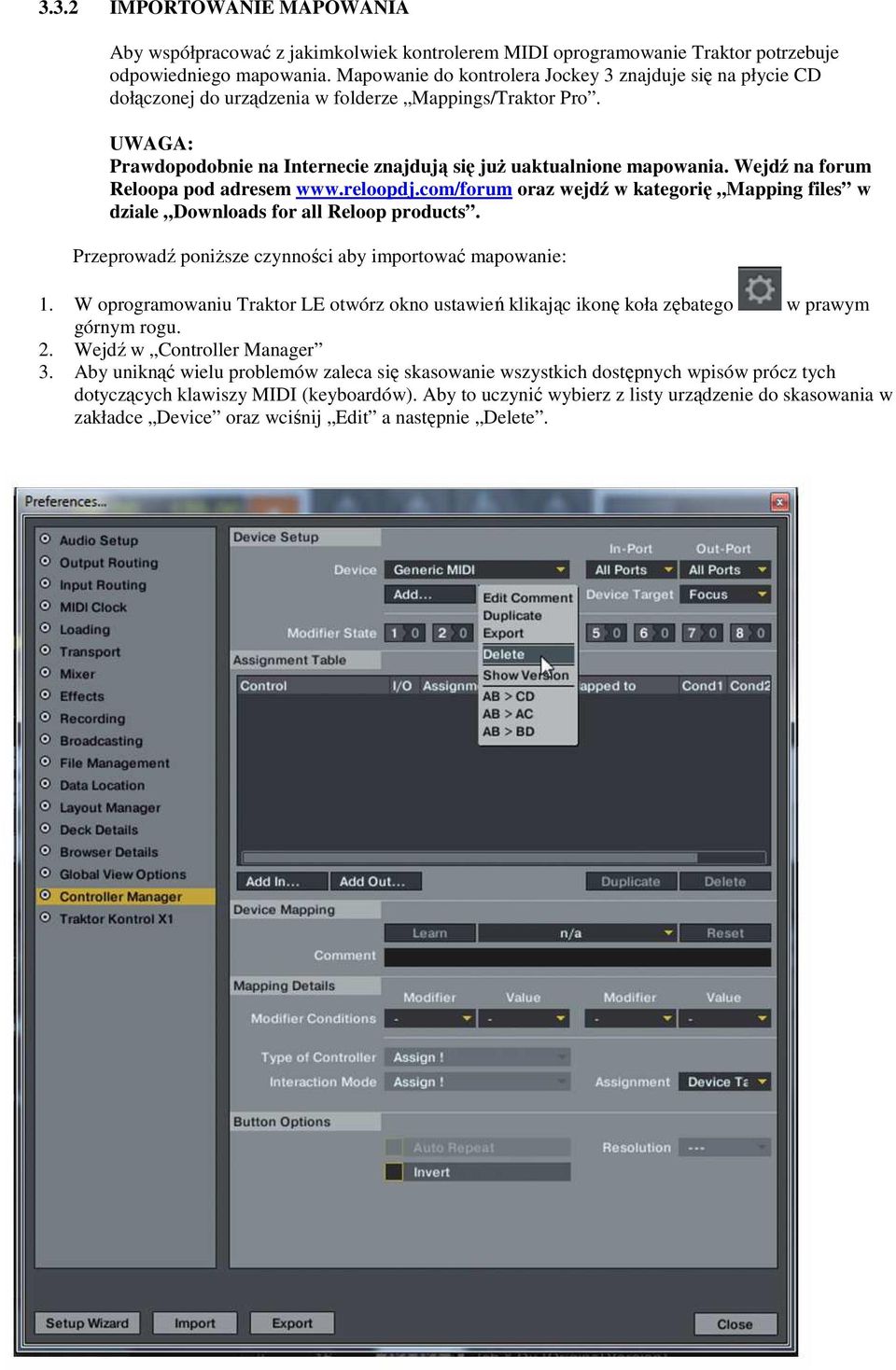Open Mixer preferences

point(77,674)
